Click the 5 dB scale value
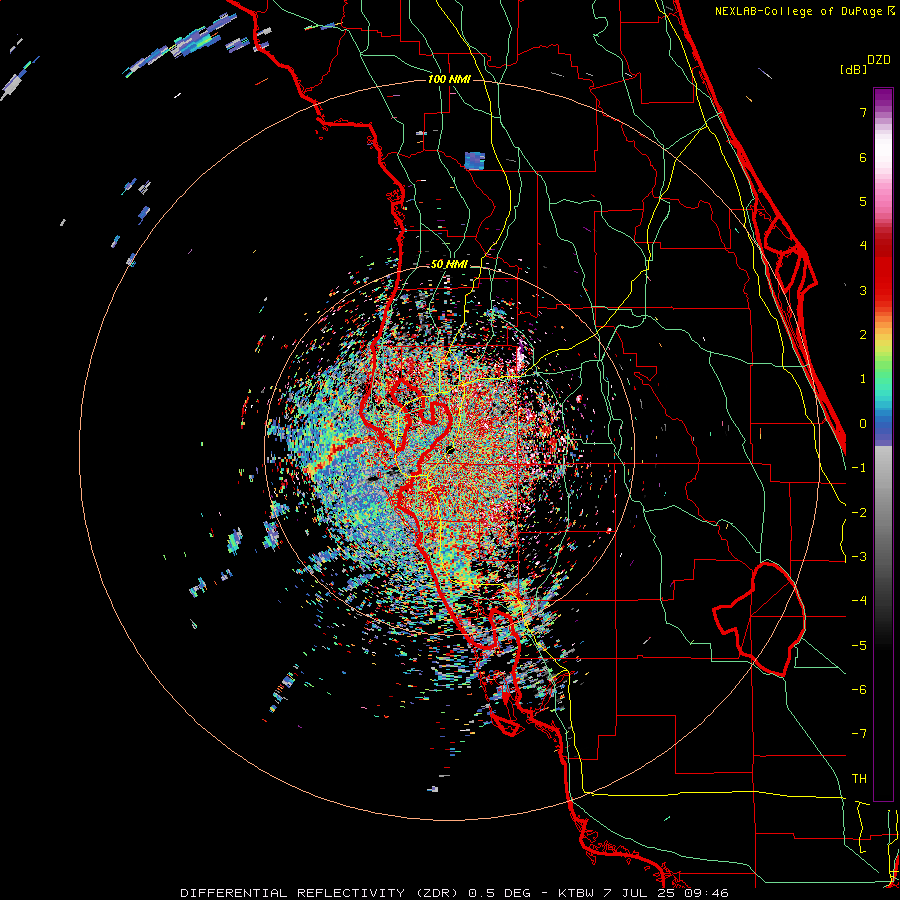This screenshot has height=900, width=900. point(863,201)
